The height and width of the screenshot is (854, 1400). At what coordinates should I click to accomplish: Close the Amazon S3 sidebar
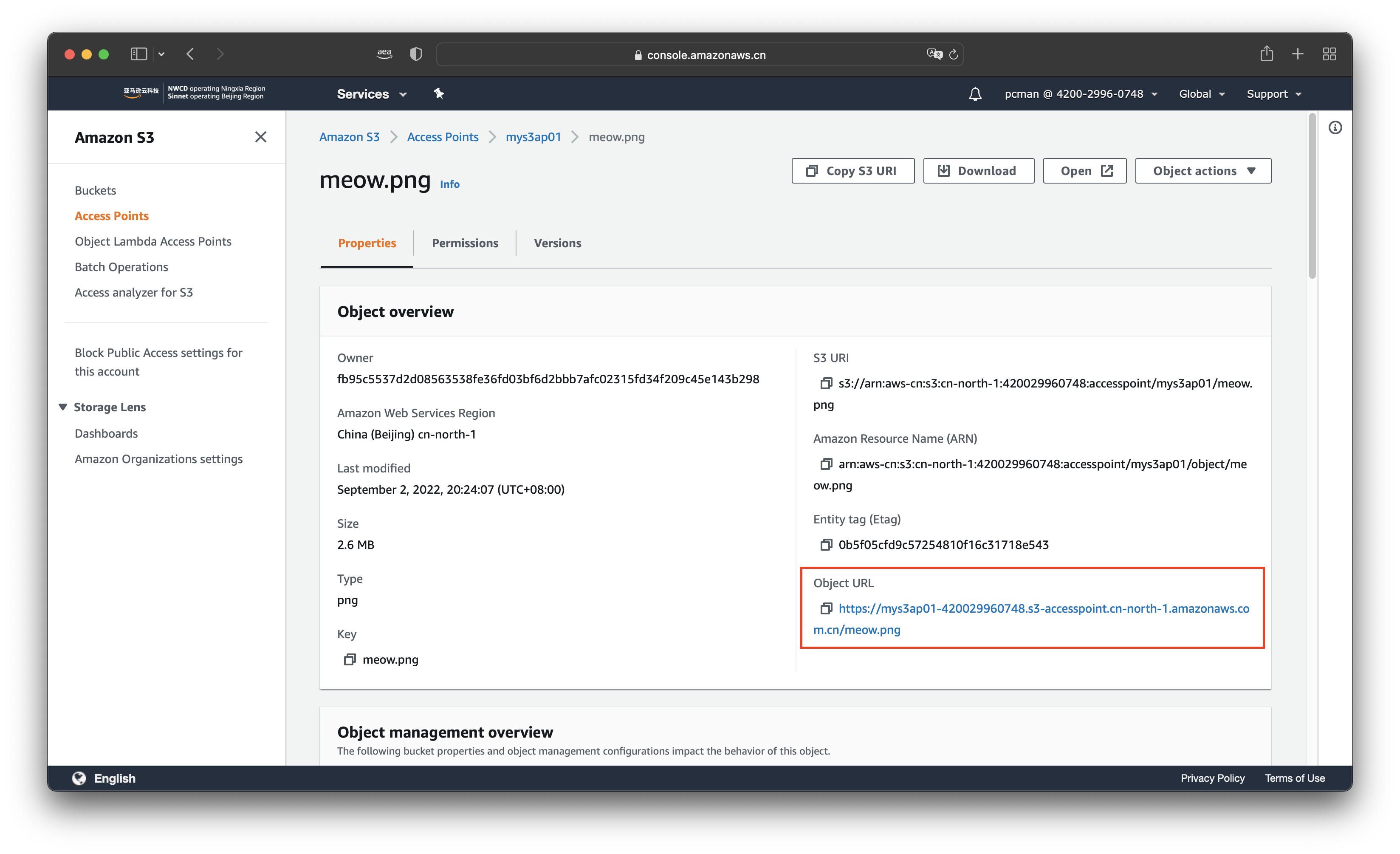point(260,137)
